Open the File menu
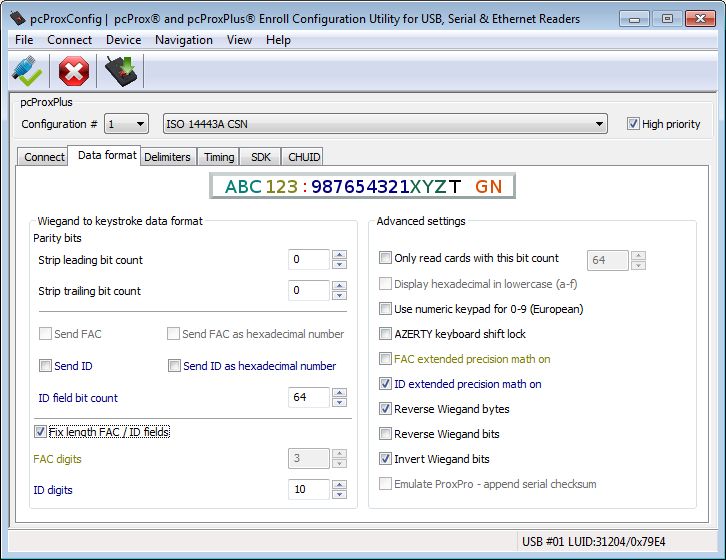The image size is (726, 560). [24, 40]
